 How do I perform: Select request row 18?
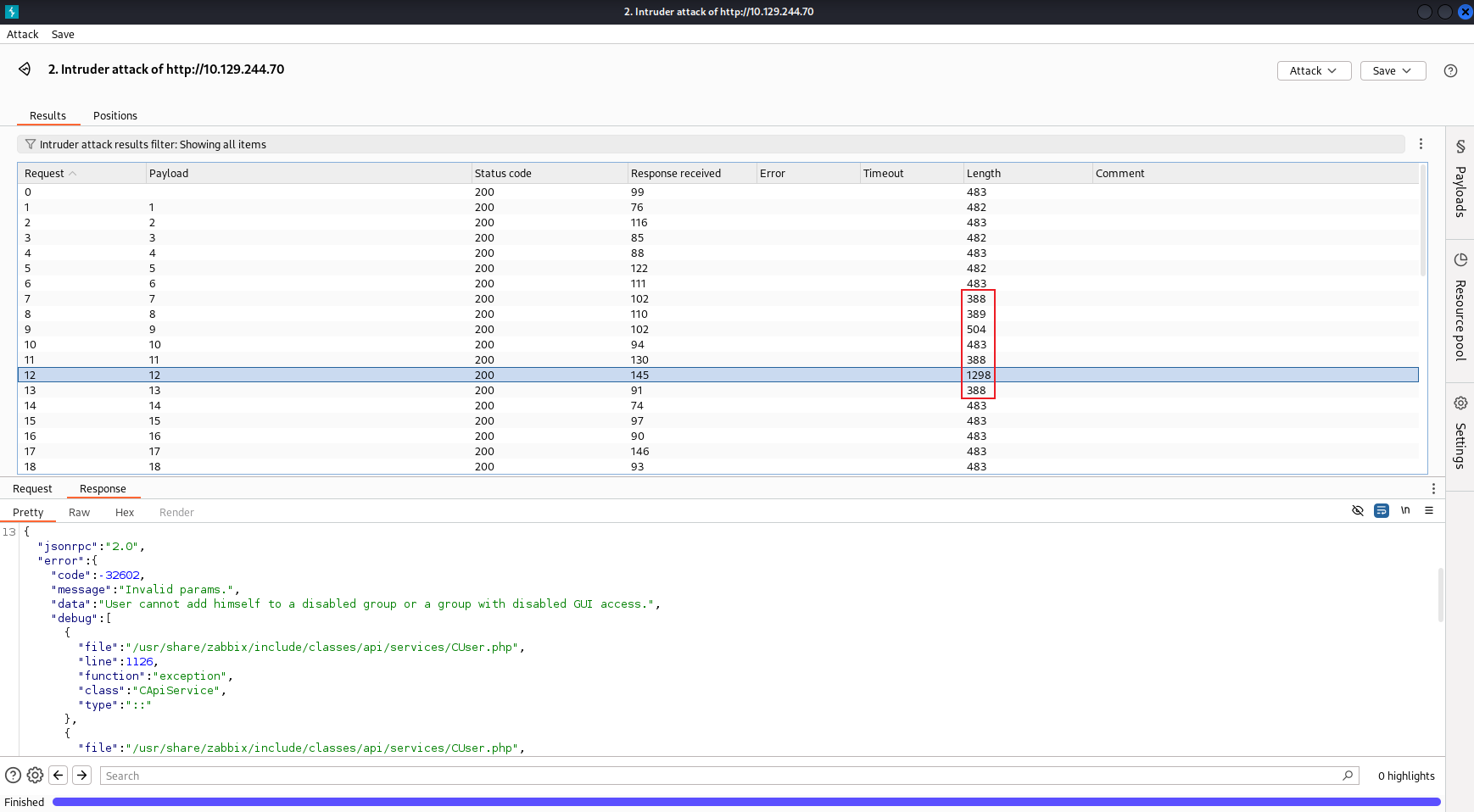[717, 466]
